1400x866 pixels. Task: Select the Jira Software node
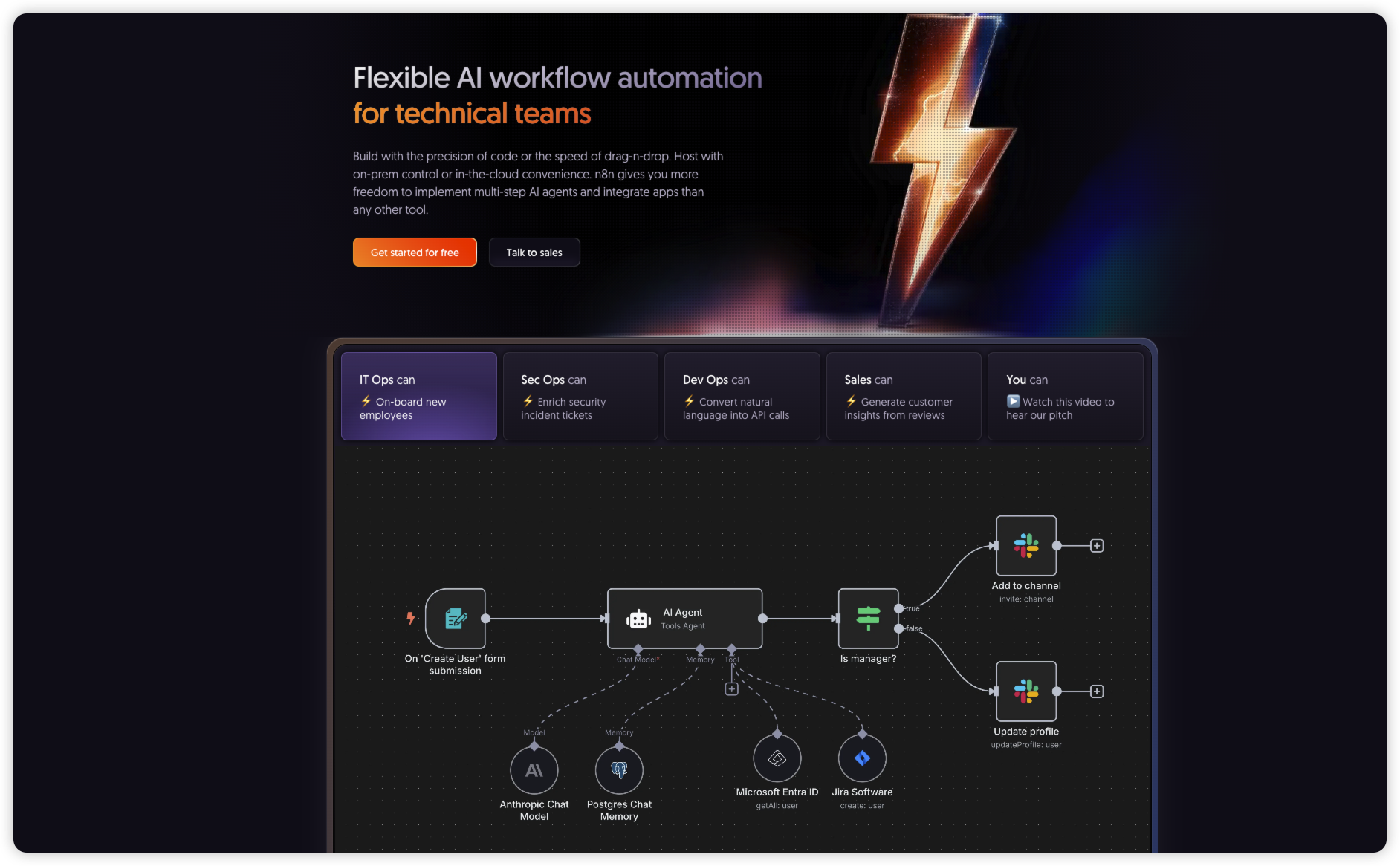point(862,758)
